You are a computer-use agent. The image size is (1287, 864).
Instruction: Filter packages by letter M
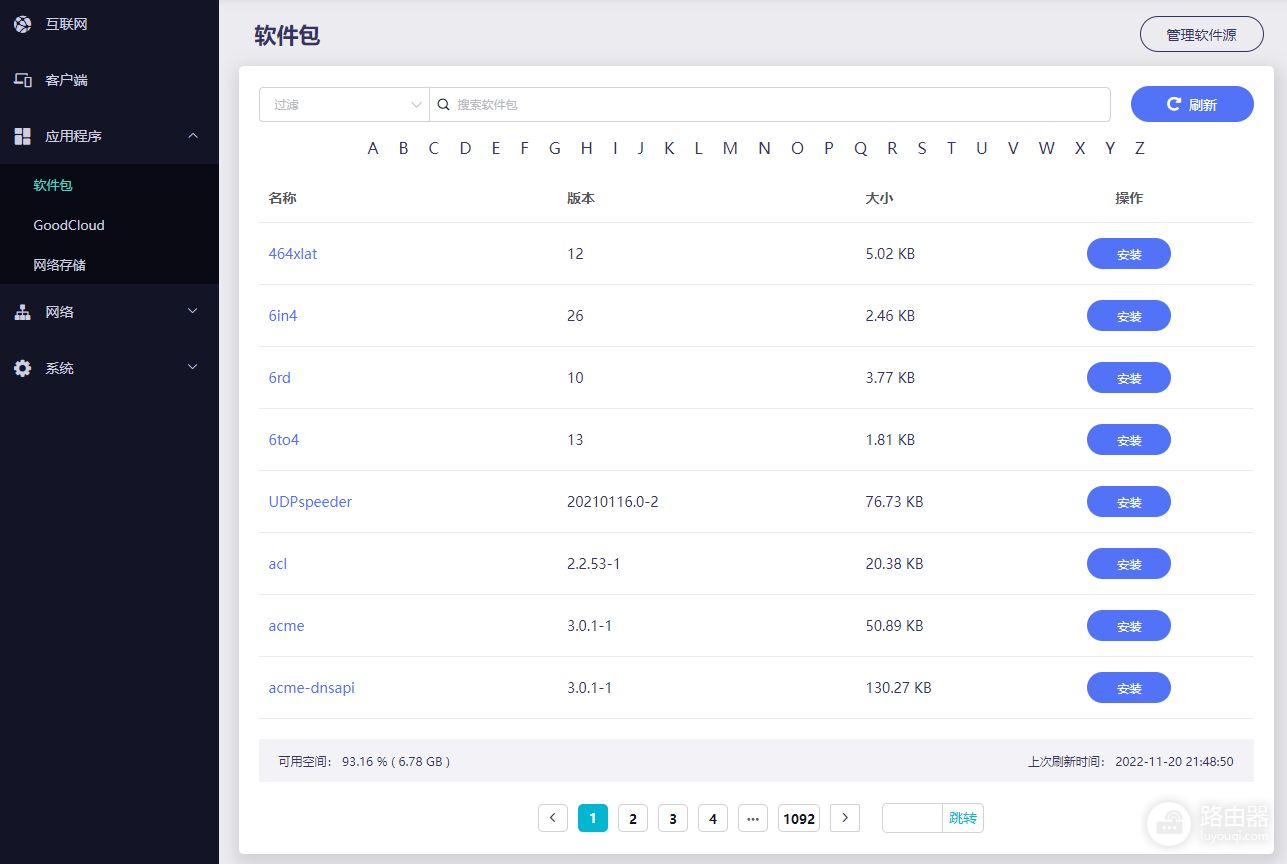point(730,148)
